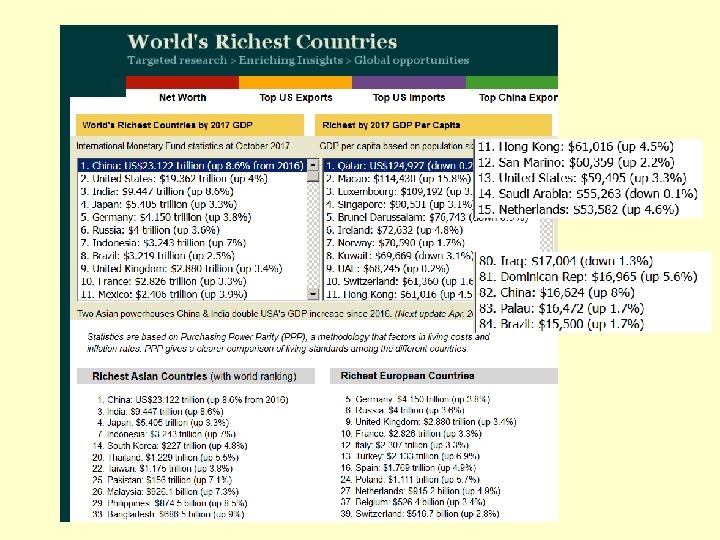Viewport: 720px width, 540px height.
Task: Click Italy entry in European list
Action: (x=405, y=444)
